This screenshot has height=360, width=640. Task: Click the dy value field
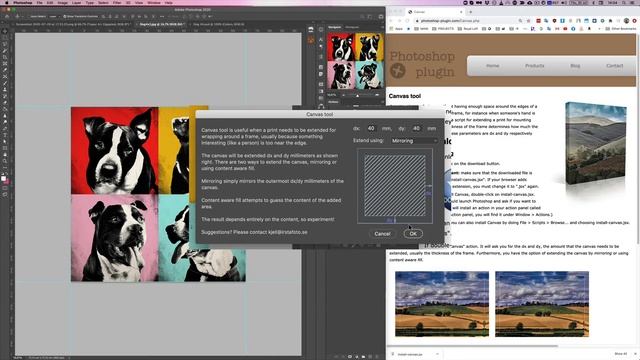tap(416, 128)
